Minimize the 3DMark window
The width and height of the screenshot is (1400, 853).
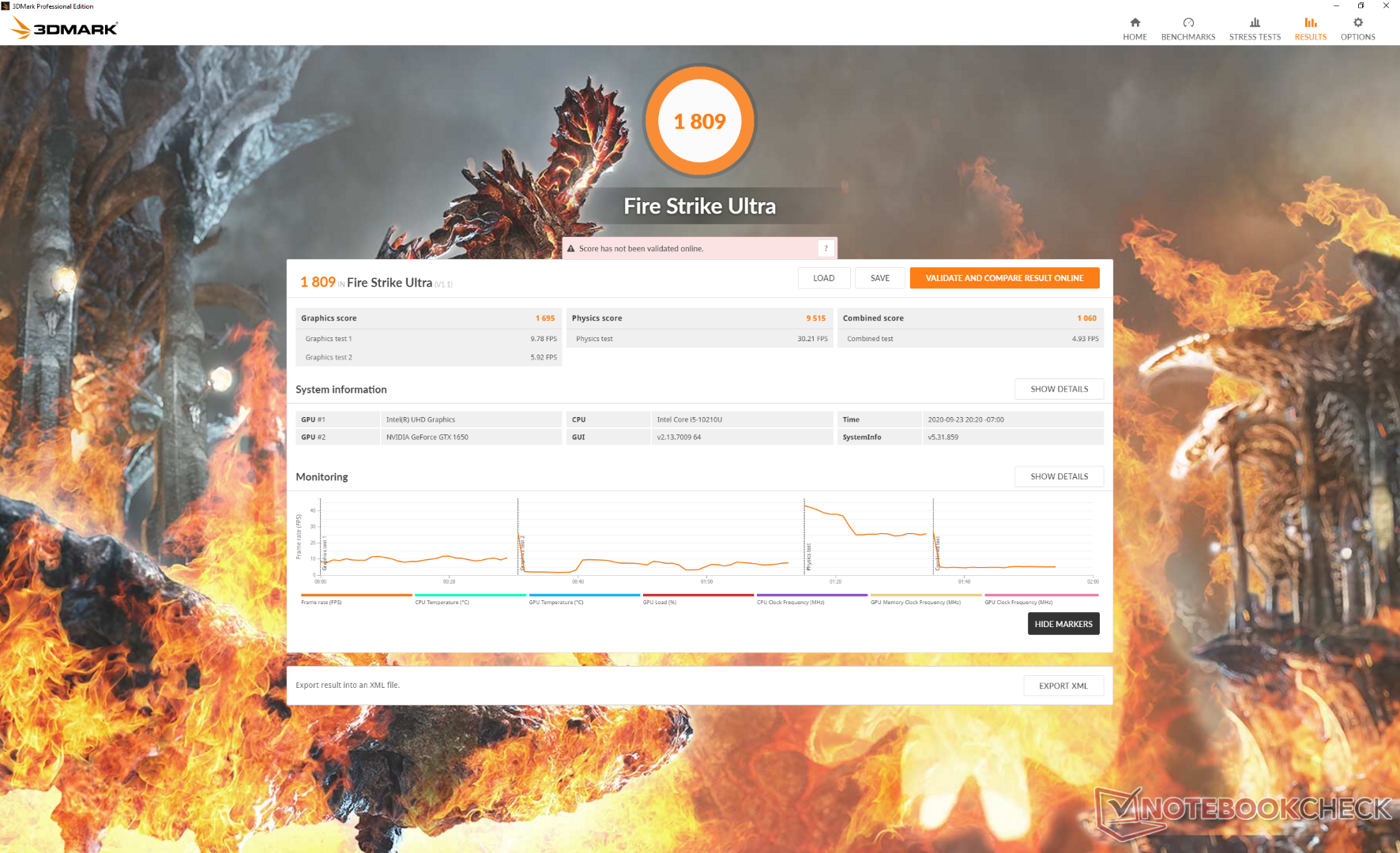(1336, 6)
